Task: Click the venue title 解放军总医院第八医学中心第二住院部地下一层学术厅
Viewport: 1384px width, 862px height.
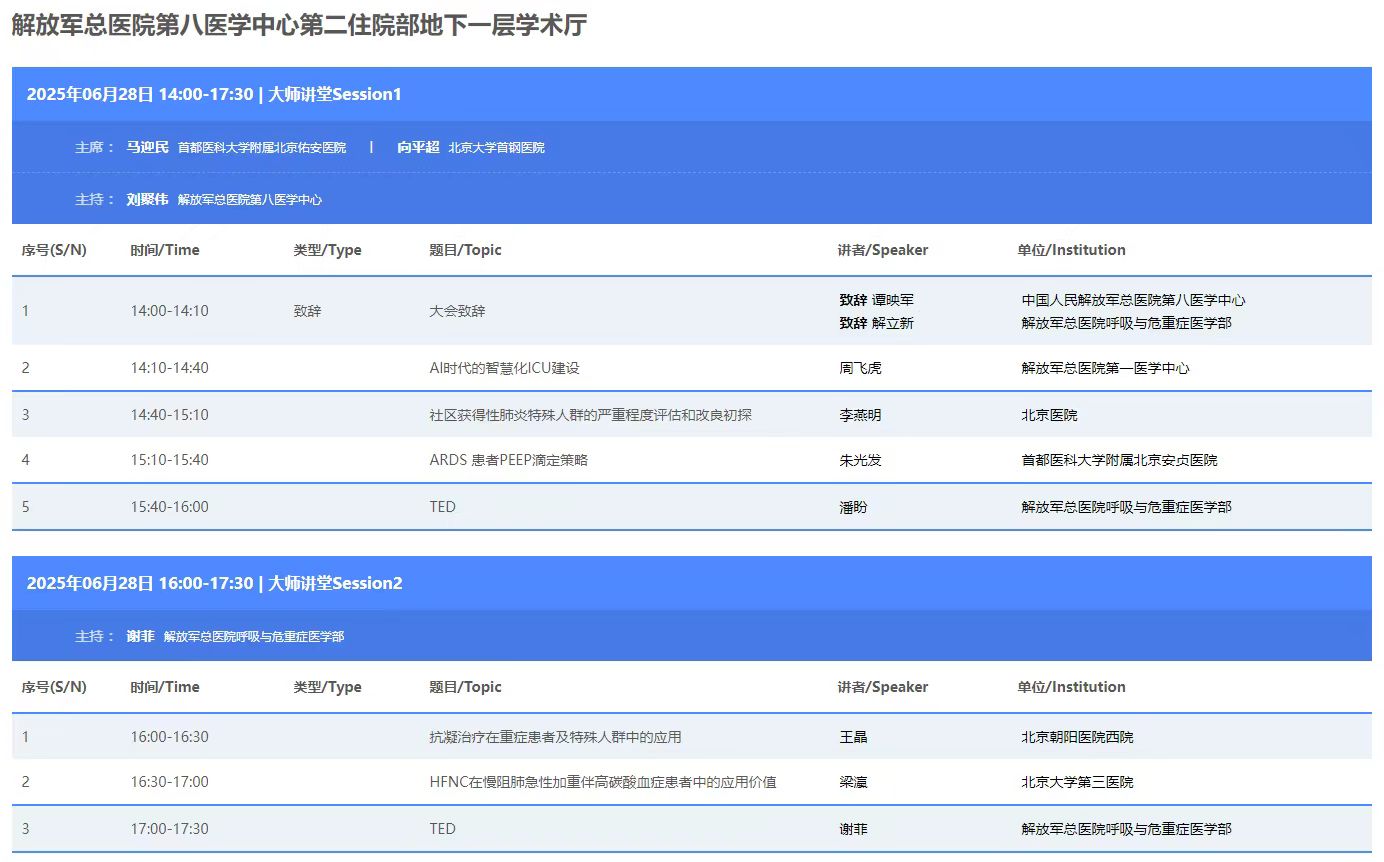Action: click(x=299, y=25)
